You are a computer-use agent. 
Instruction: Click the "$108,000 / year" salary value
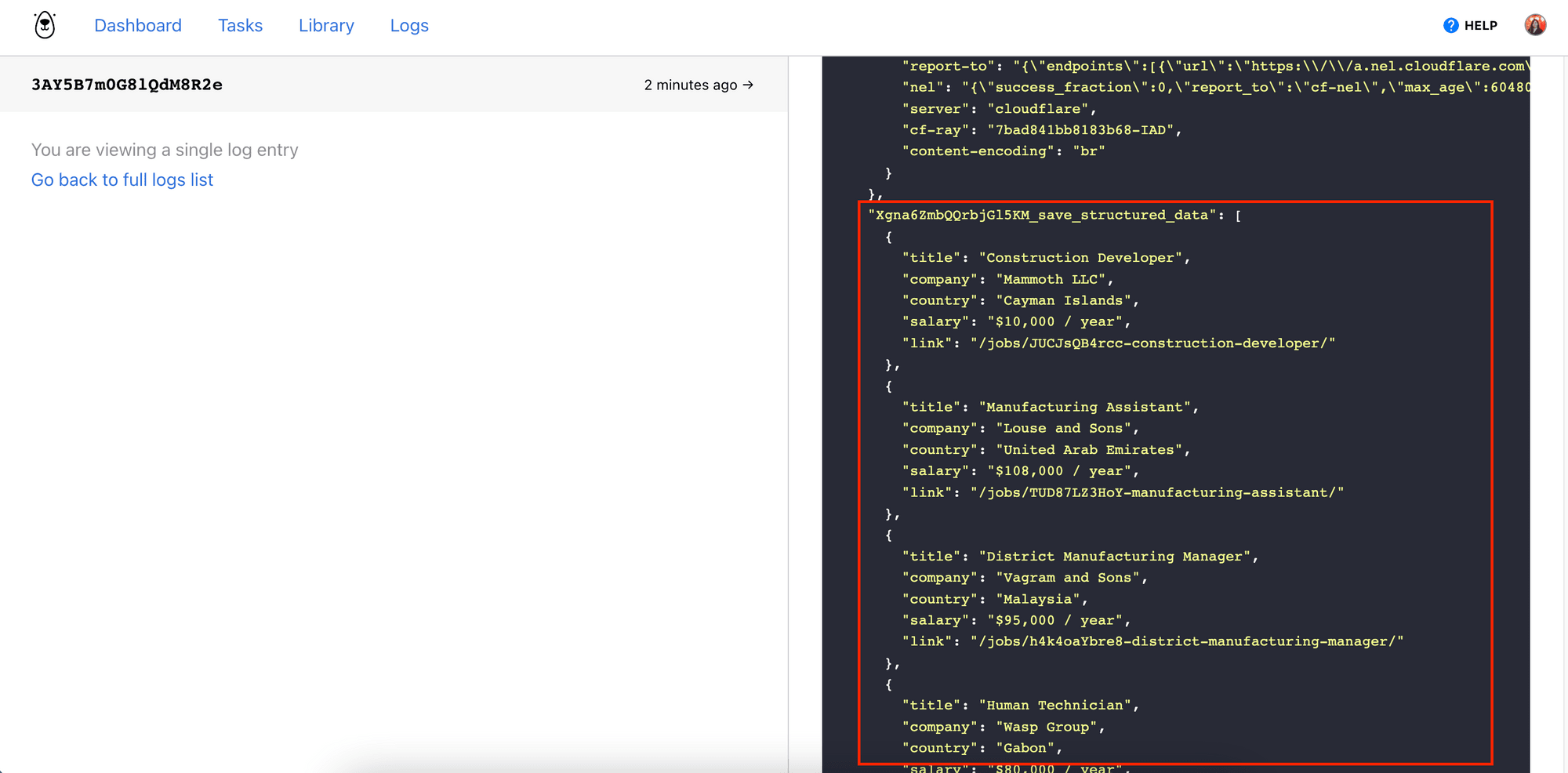[1060, 470]
